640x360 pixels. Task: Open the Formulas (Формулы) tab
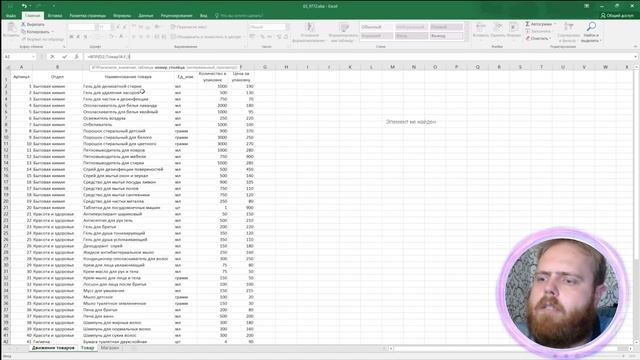coord(122,16)
